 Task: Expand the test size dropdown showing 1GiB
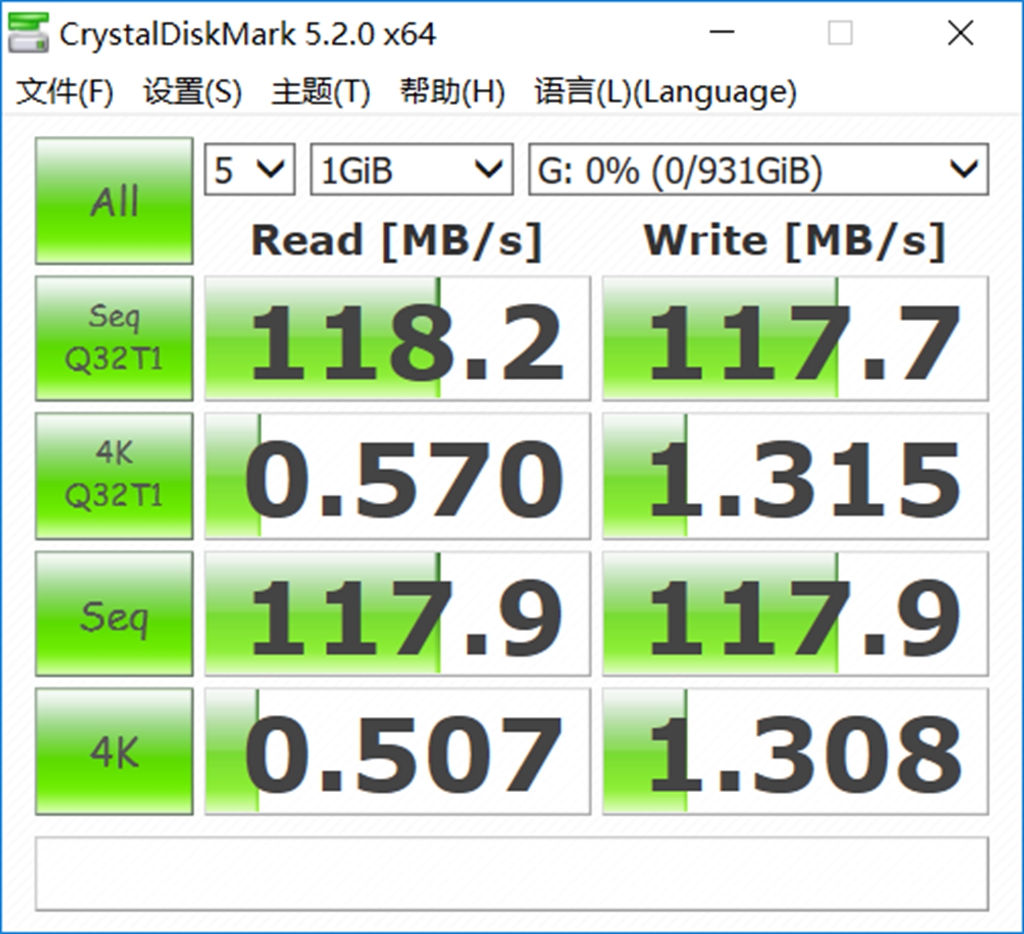tap(411, 170)
